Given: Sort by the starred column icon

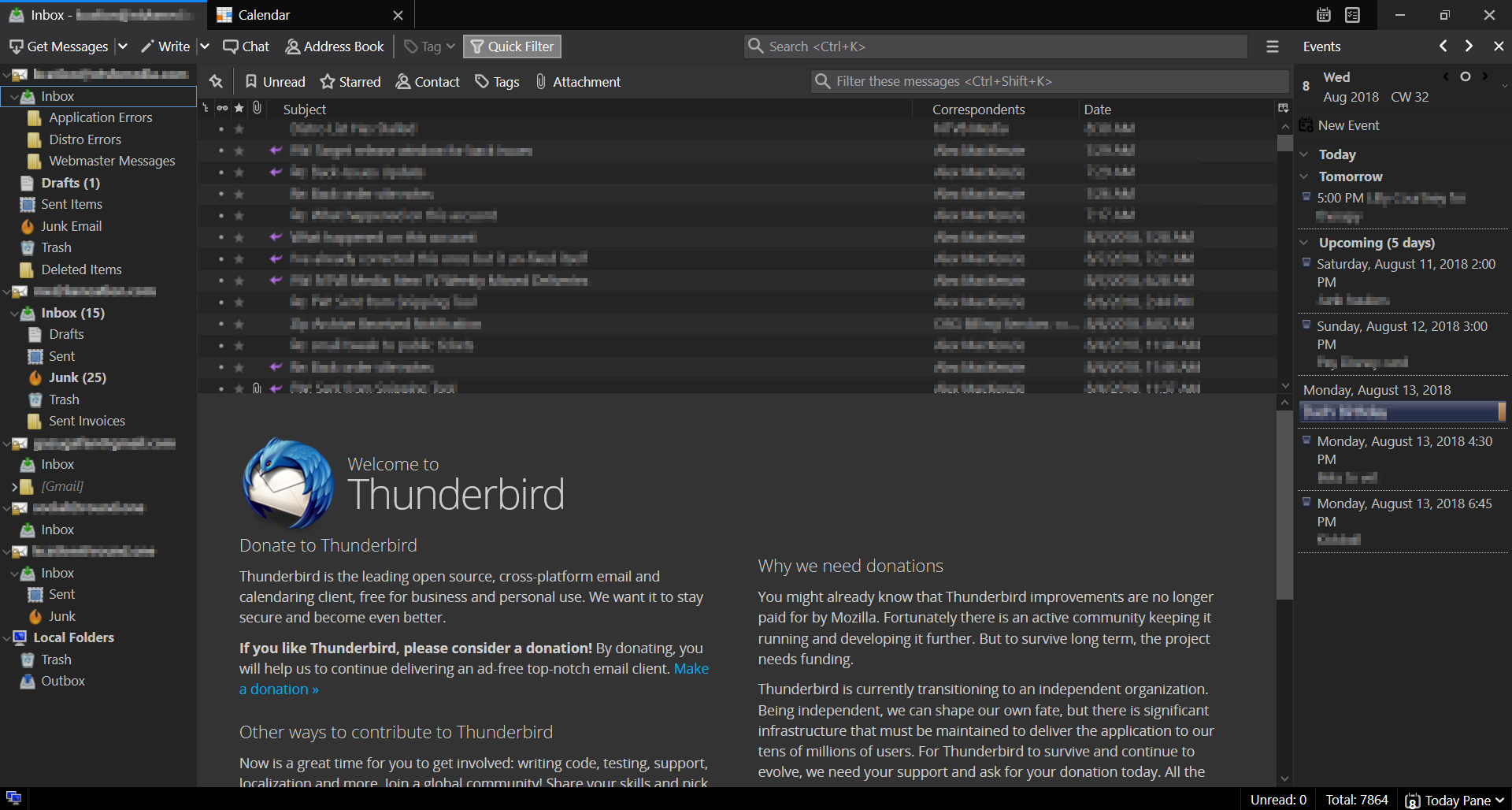Looking at the screenshot, I should pos(239,109).
